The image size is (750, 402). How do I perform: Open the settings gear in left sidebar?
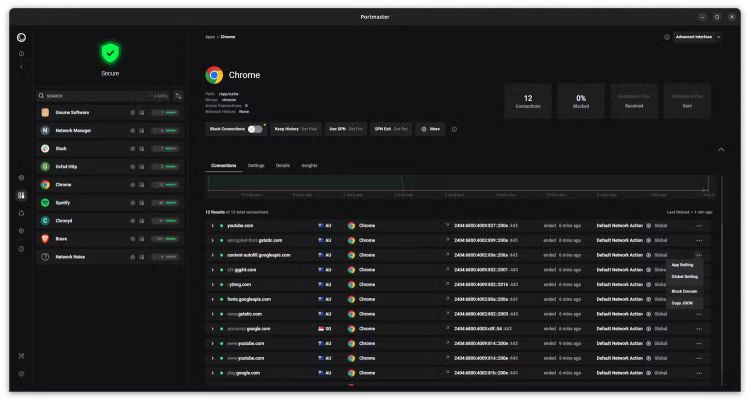[x=21, y=373]
